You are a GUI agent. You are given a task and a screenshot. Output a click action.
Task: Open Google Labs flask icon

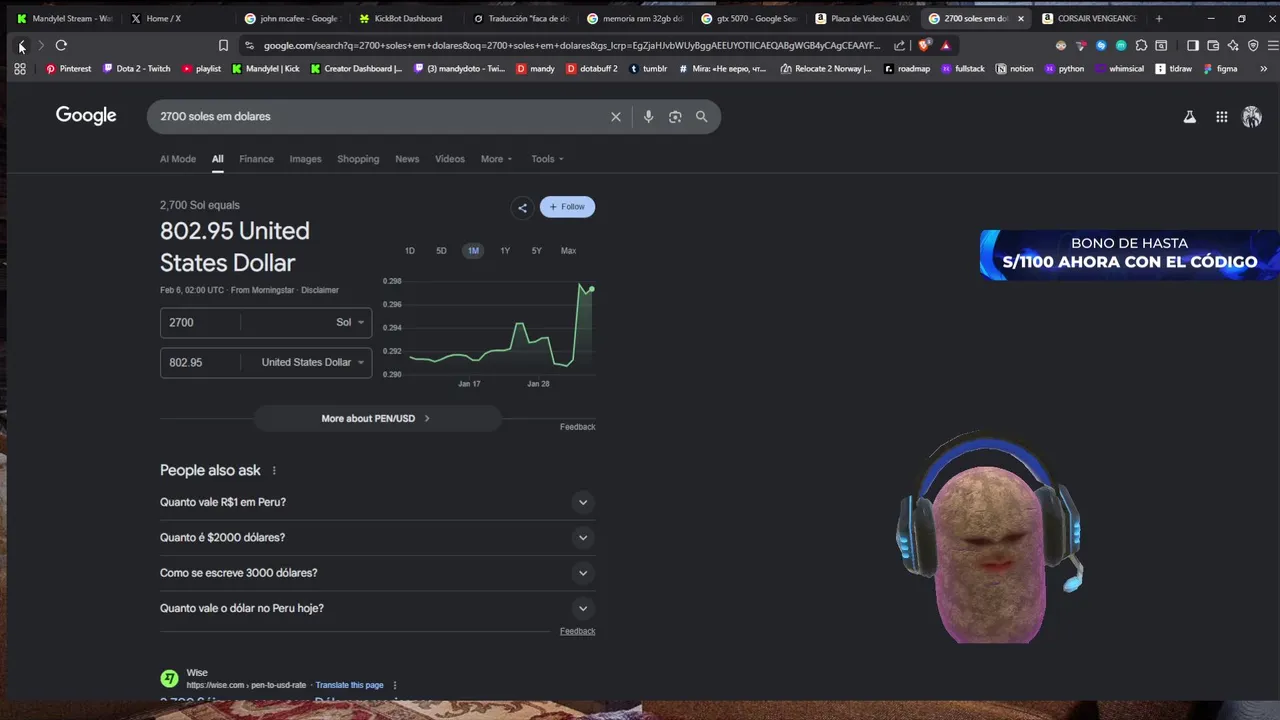click(x=1190, y=117)
